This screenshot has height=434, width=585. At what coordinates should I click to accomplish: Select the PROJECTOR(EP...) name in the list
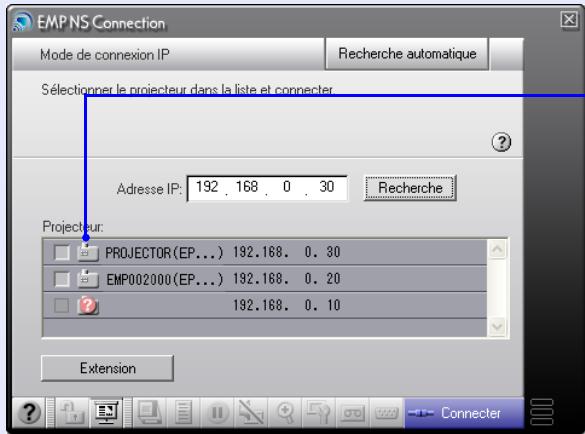[x=164, y=253]
